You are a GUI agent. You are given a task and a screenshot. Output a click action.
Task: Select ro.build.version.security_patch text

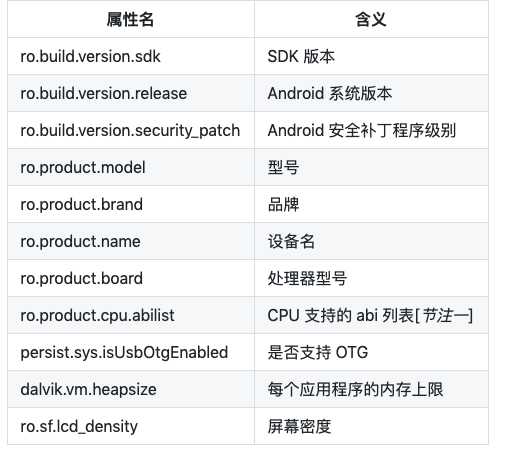point(130,130)
